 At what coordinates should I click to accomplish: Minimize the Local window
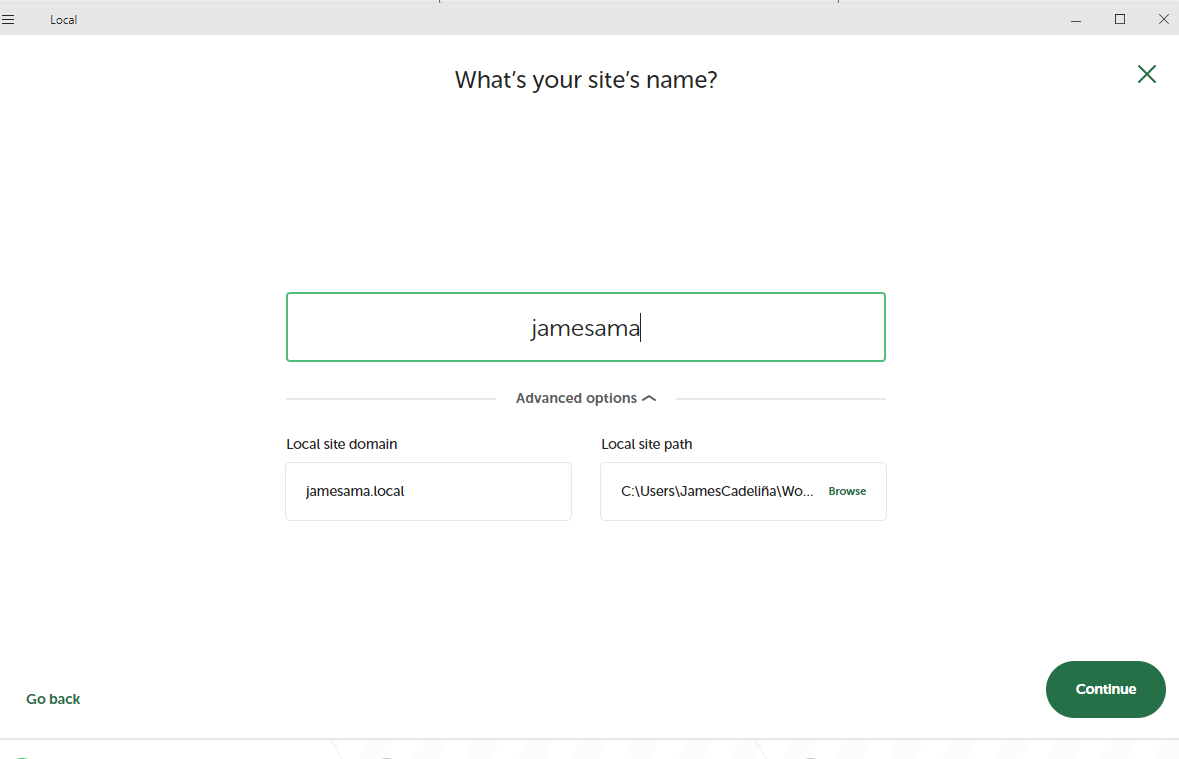coord(1076,19)
